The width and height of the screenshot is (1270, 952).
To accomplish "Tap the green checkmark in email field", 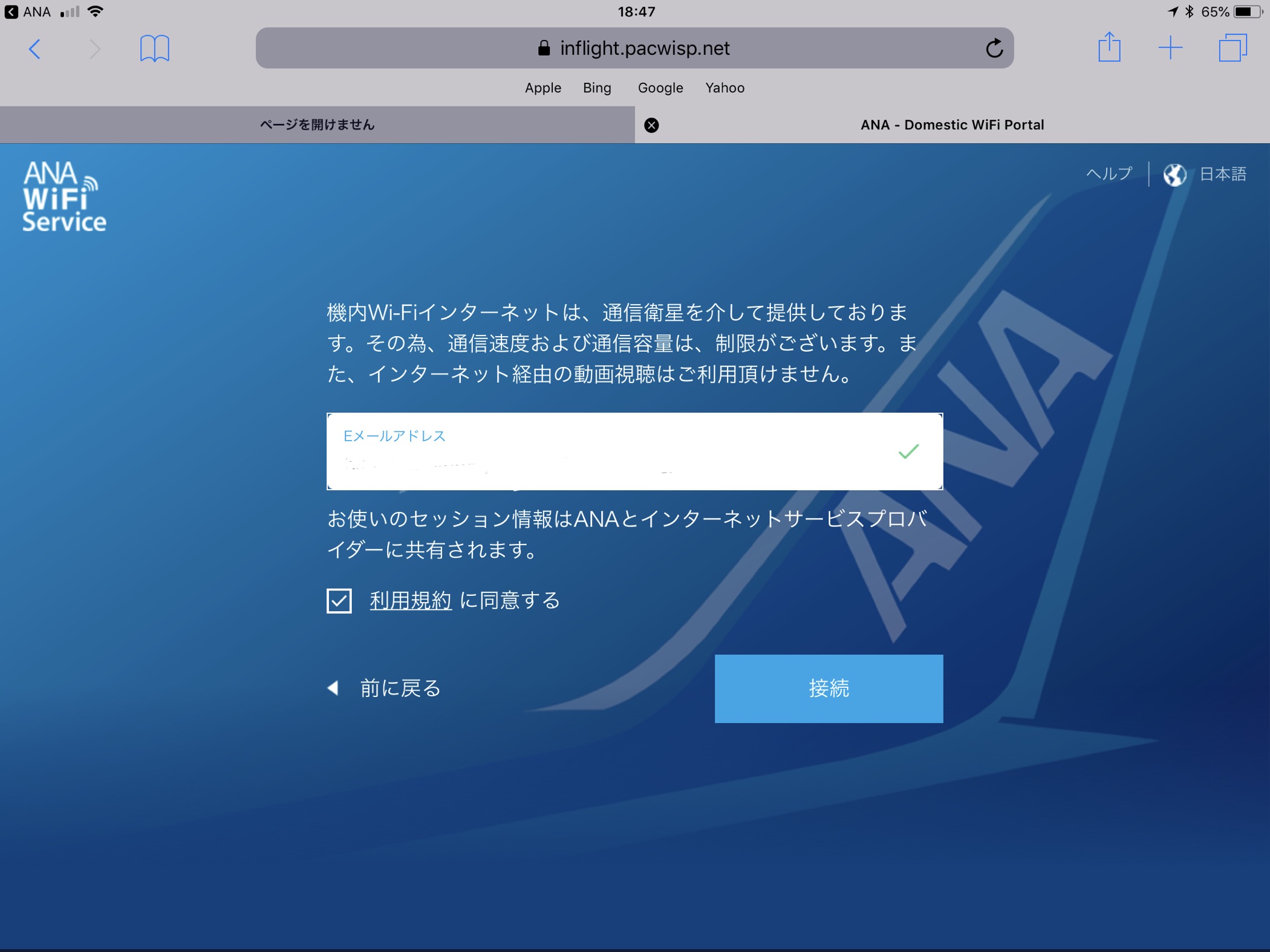I will coord(908,451).
